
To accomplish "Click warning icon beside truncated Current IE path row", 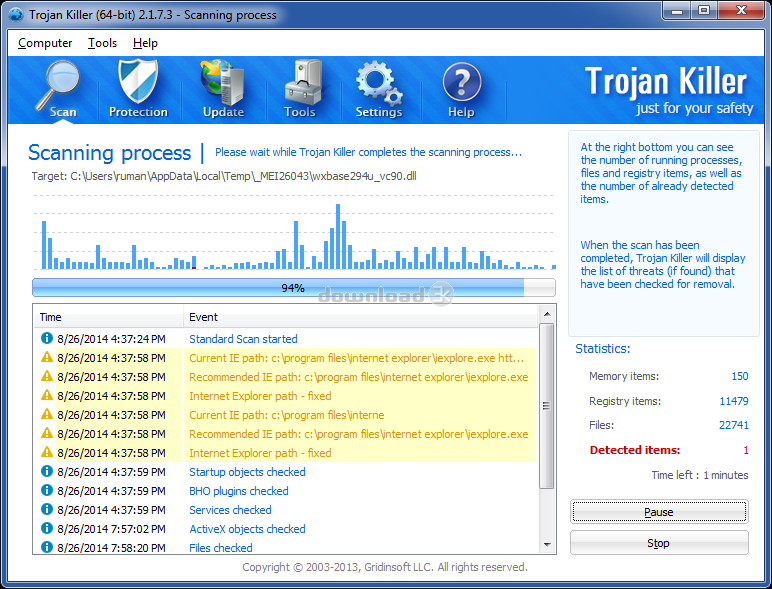I will [x=47, y=414].
